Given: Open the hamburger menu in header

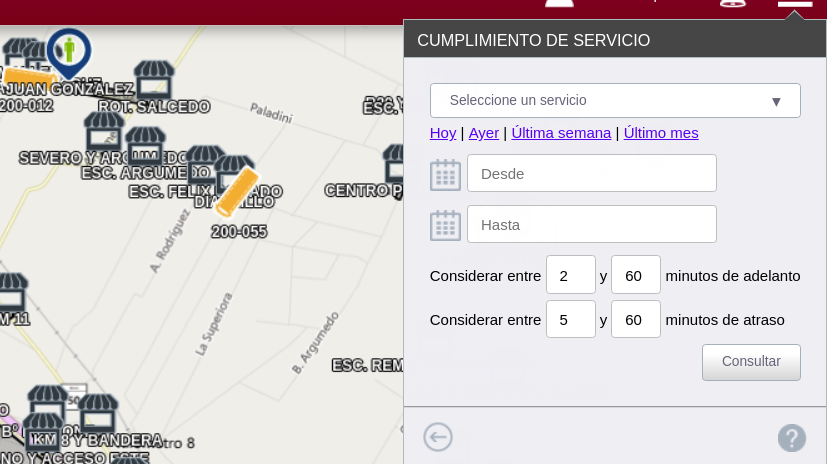Looking at the screenshot, I should [x=795, y=4].
